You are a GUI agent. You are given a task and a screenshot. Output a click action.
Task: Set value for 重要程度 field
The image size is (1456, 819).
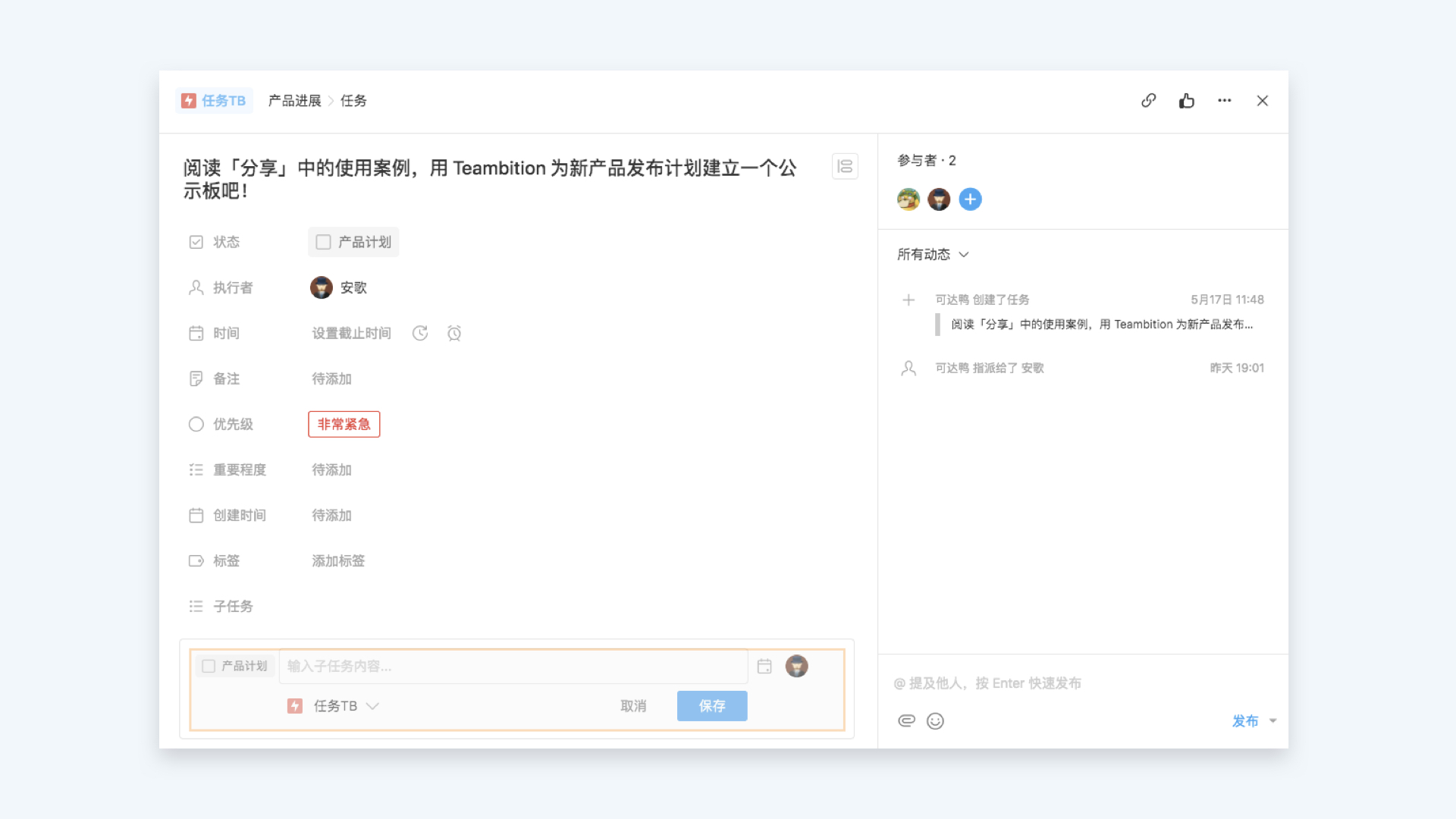[331, 469]
